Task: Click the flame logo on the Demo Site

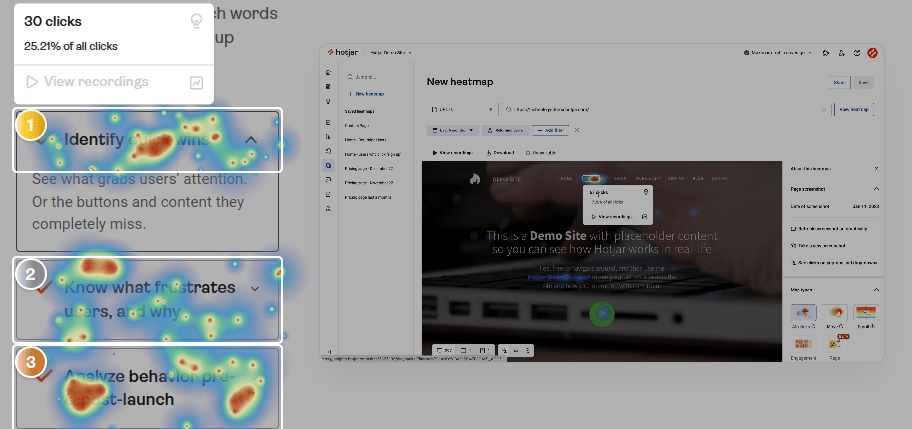Action: click(475, 178)
